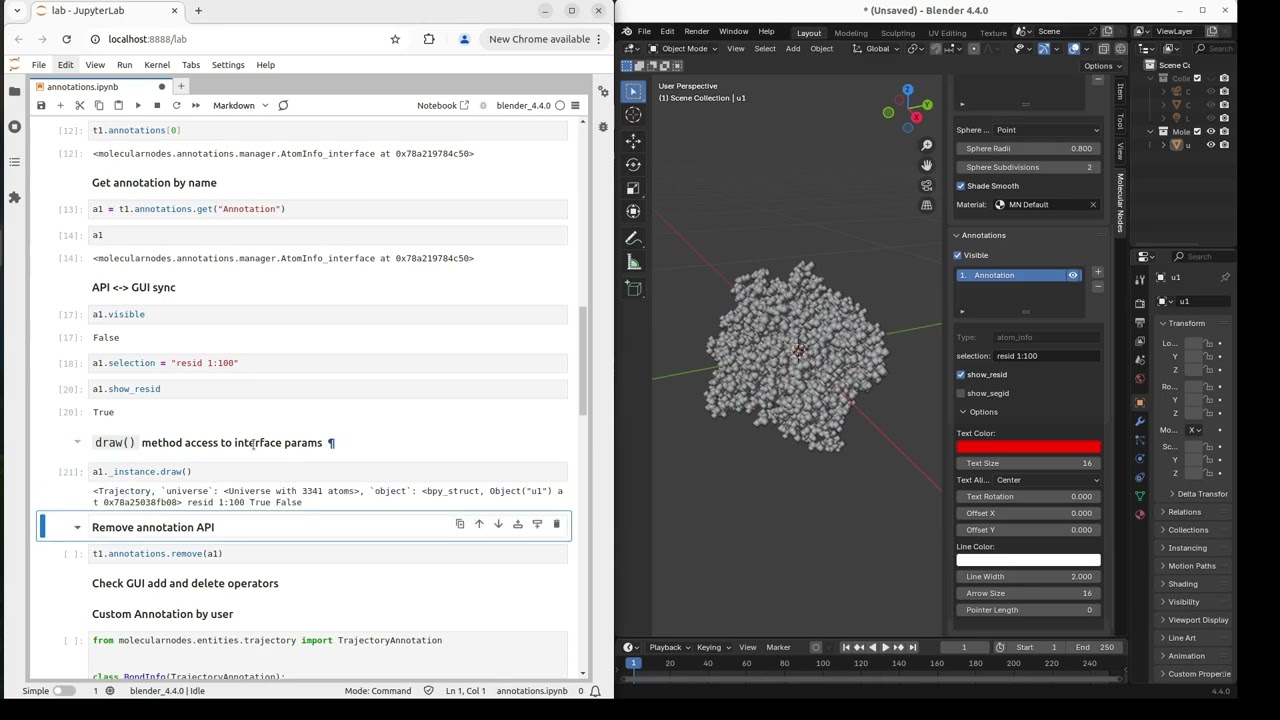1280x720 pixels.
Task: Select the Blender Scale tool
Action: click(633, 188)
